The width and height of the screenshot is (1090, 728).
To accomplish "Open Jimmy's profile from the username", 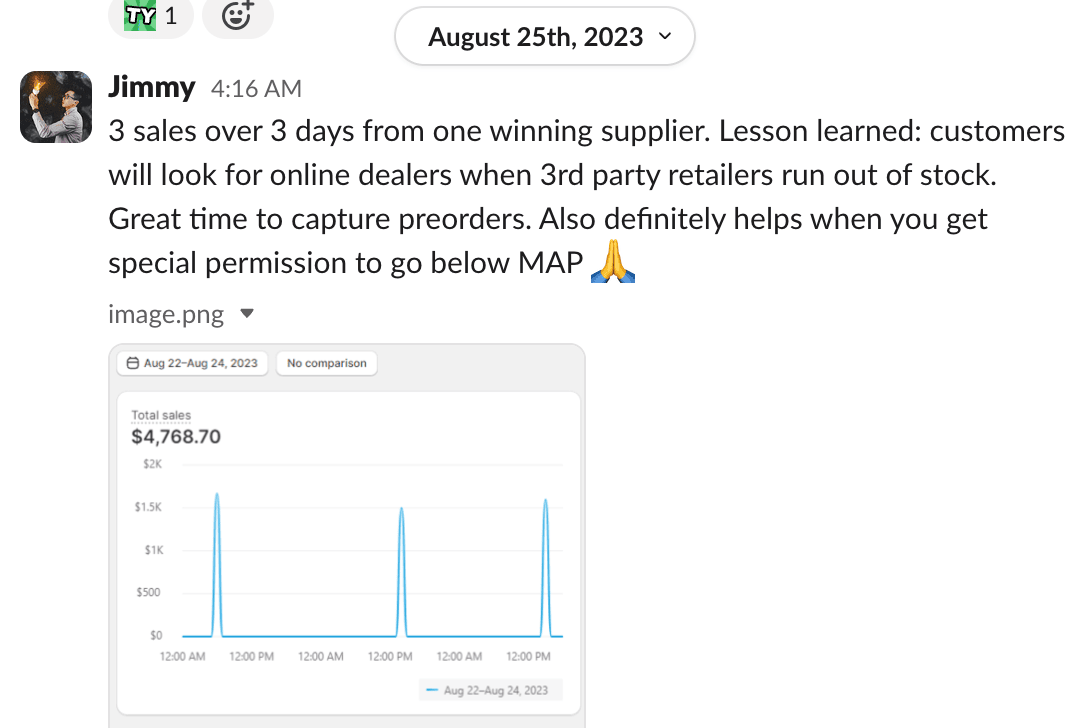I will [x=151, y=88].
